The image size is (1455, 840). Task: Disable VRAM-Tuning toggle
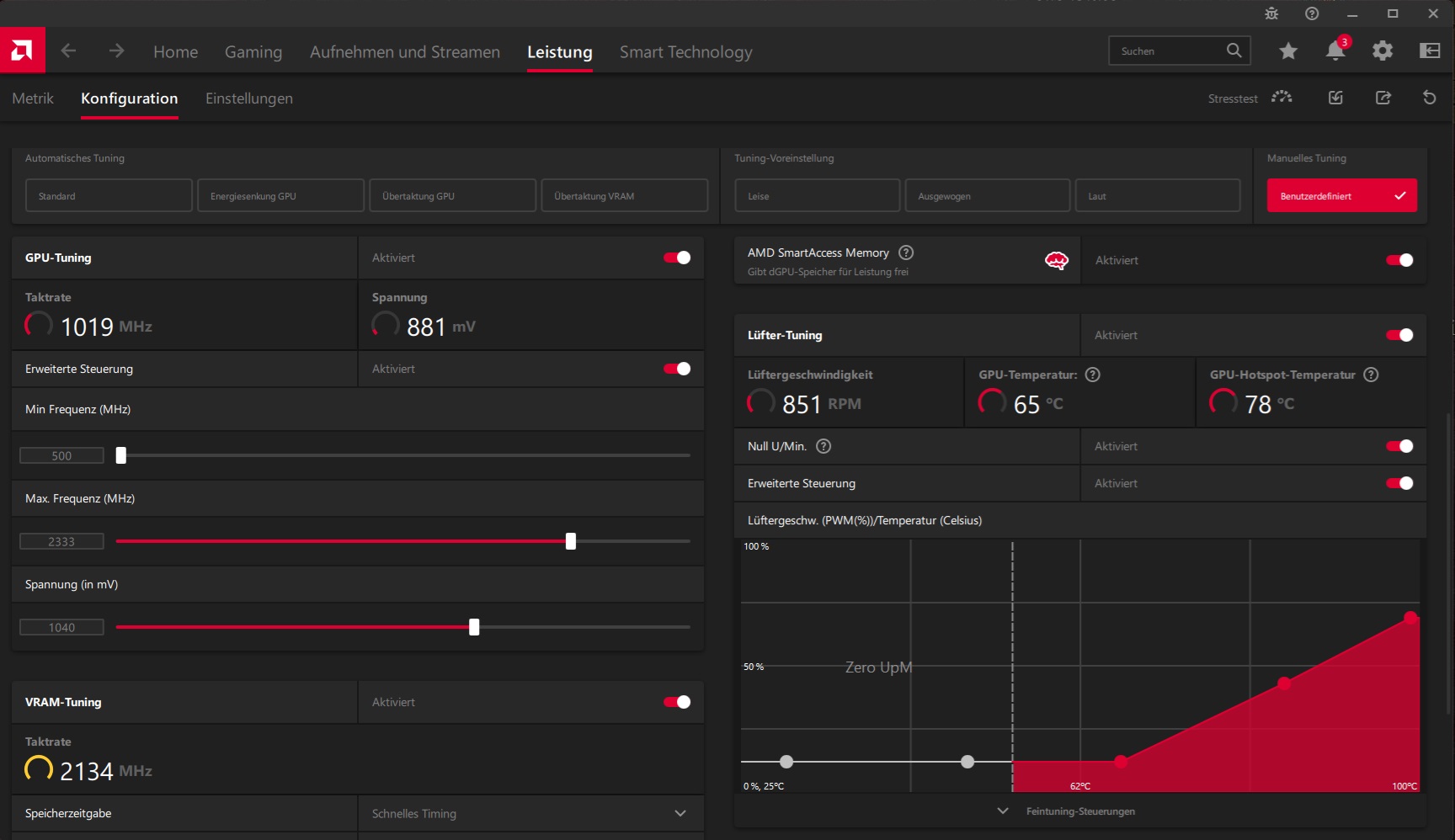pos(677,702)
